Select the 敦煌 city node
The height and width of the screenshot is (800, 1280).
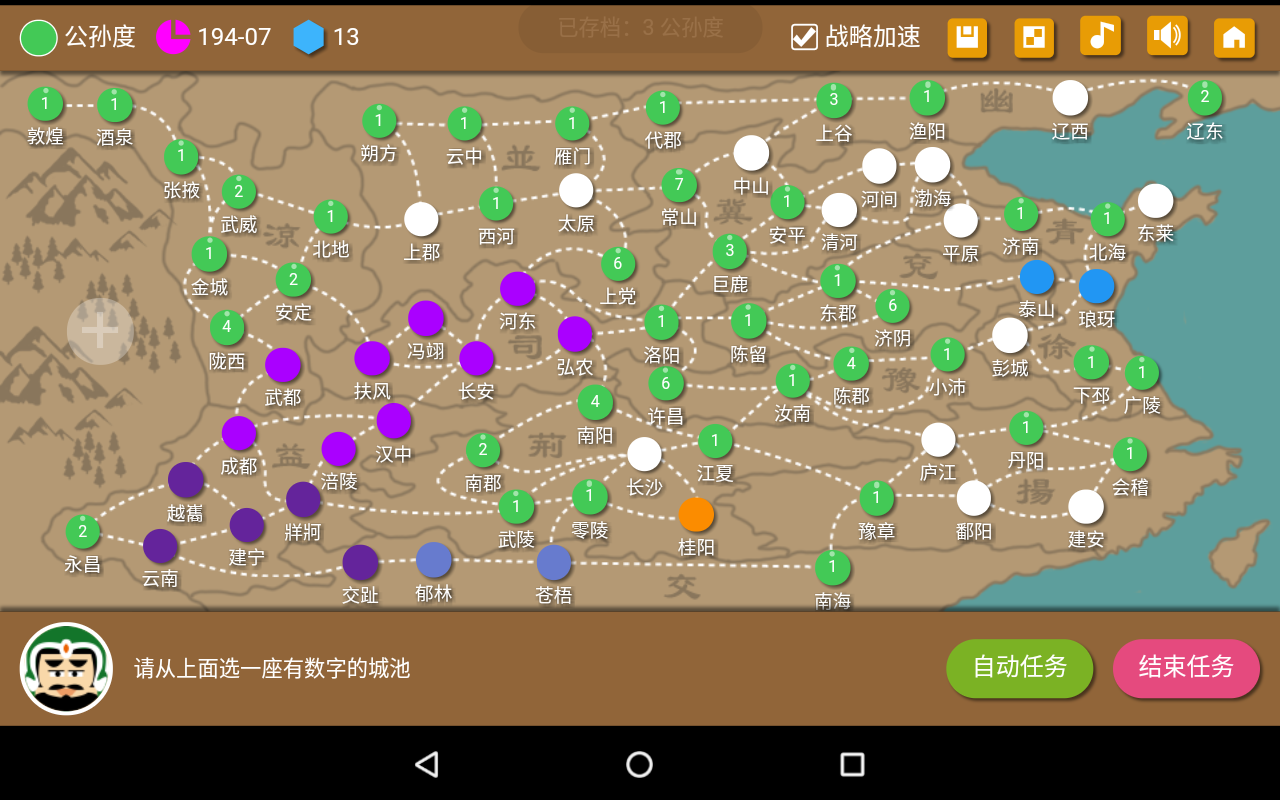pyautogui.click(x=45, y=104)
